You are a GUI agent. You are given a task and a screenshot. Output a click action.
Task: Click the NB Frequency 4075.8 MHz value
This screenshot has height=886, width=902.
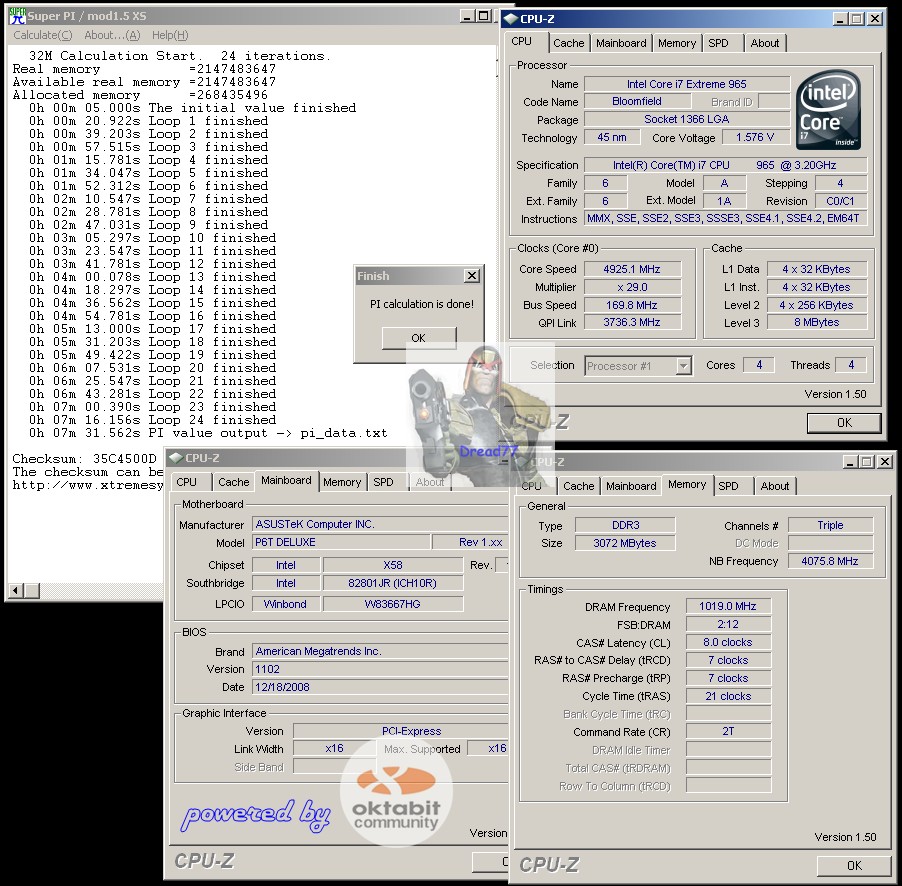tap(830, 561)
